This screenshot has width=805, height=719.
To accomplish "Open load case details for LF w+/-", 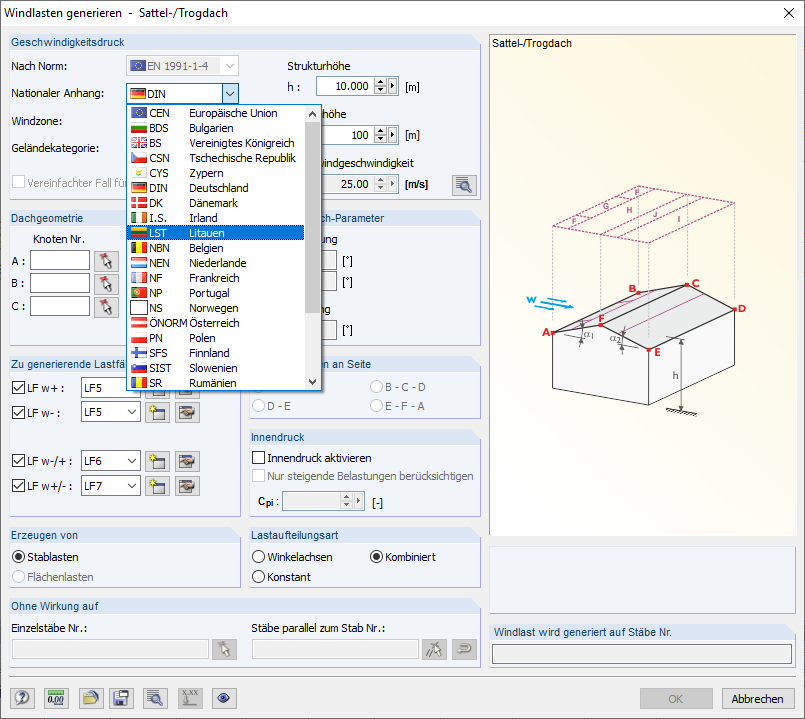I will click(187, 486).
